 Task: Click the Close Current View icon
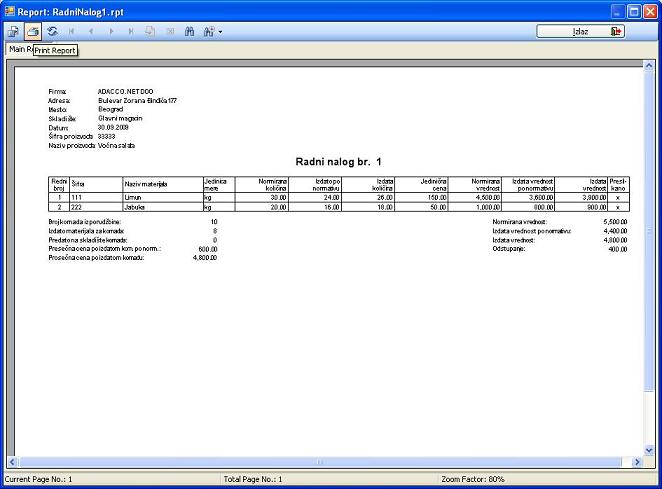coord(169,32)
